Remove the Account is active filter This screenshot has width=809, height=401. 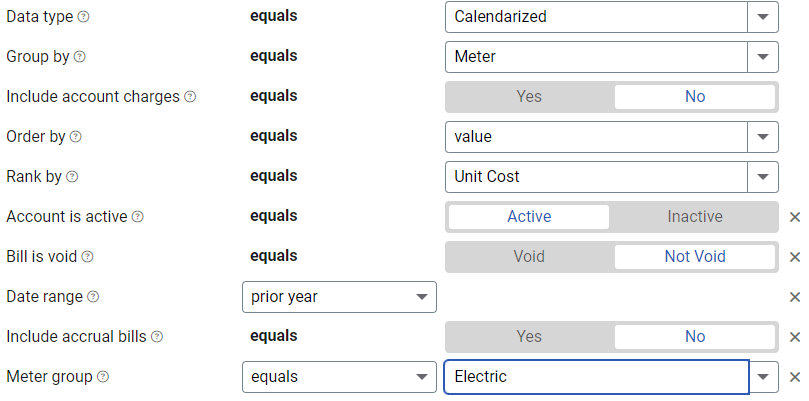pos(795,217)
